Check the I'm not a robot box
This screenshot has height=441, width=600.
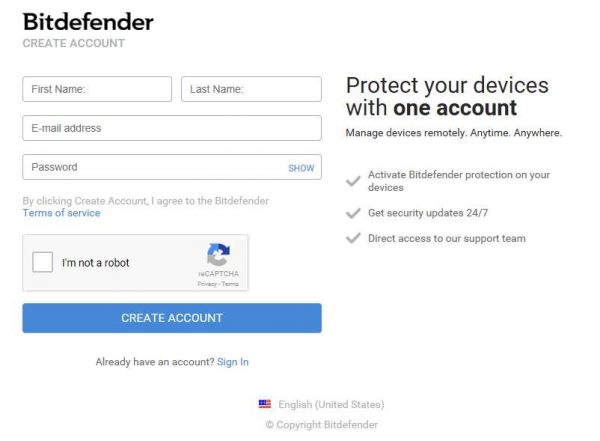(42, 262)
